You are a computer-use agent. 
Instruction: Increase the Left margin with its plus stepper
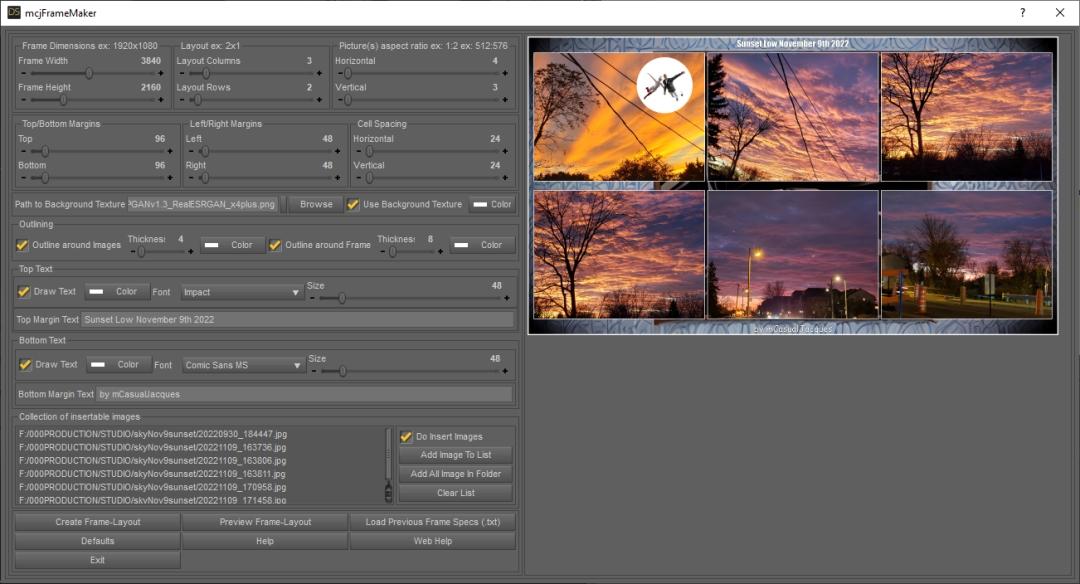pyautogui.click(x=337, y=151)
